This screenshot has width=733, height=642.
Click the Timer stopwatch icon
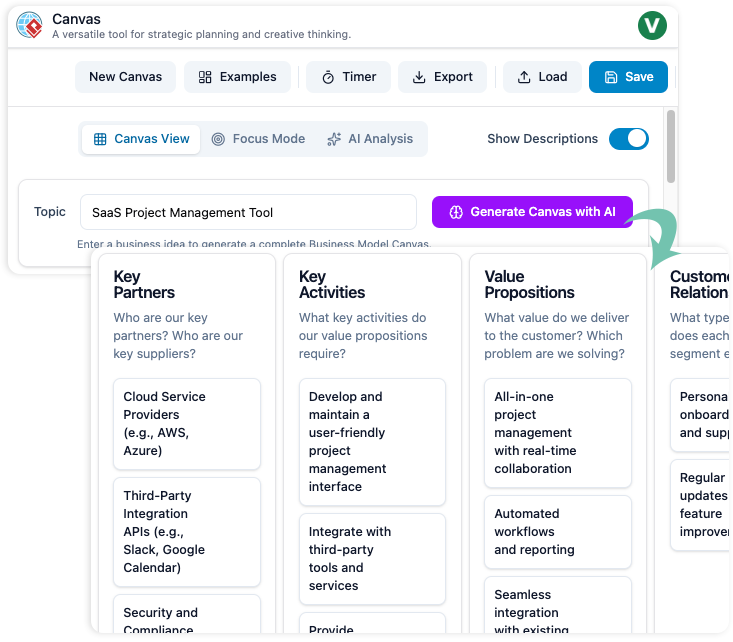click(327, 77)
